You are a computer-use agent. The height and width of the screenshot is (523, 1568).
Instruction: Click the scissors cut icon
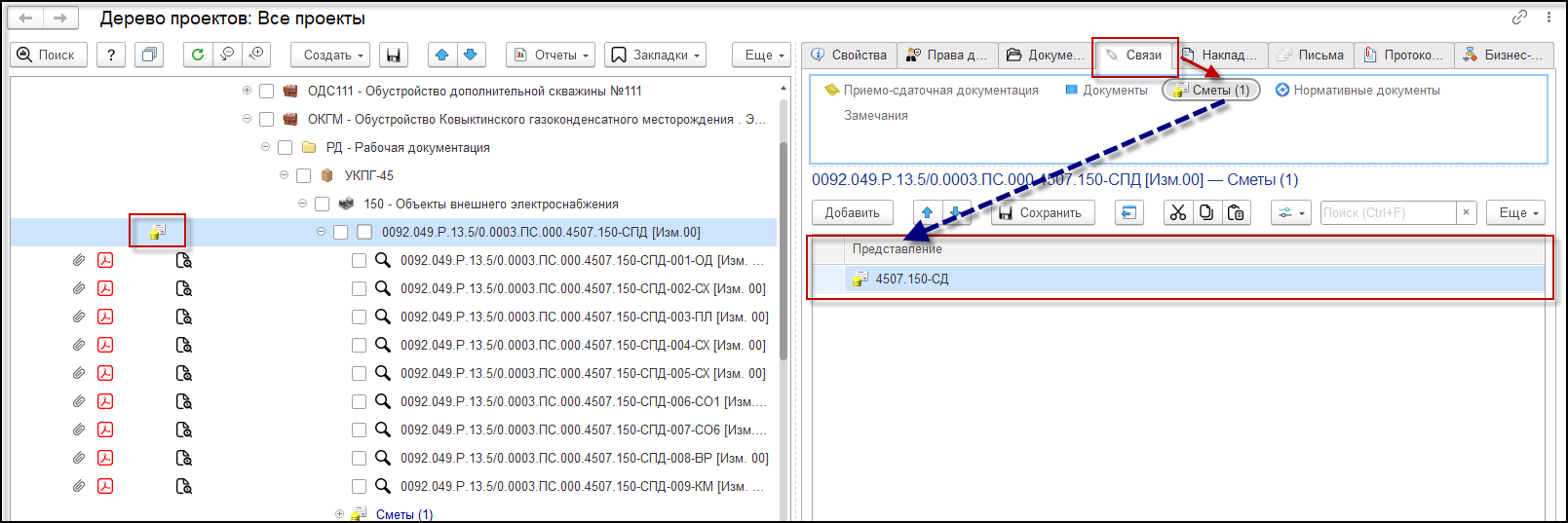point(1178,212)
